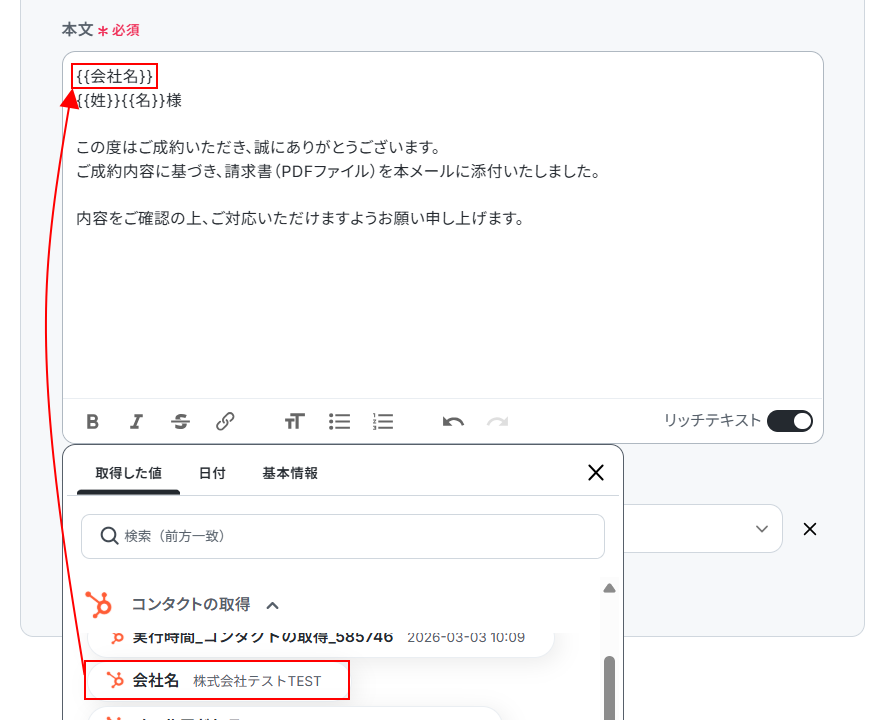Insert a hyperlink using link icon
The width and height of the screenshot is (887, 720).
[x=225, y=421]
